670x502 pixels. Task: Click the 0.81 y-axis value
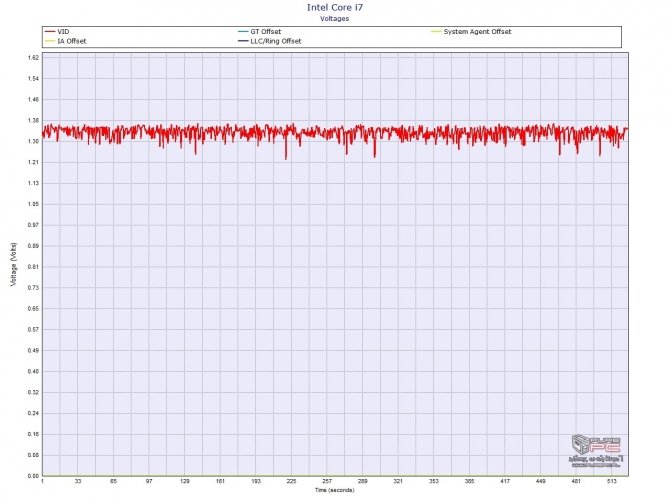34,267
